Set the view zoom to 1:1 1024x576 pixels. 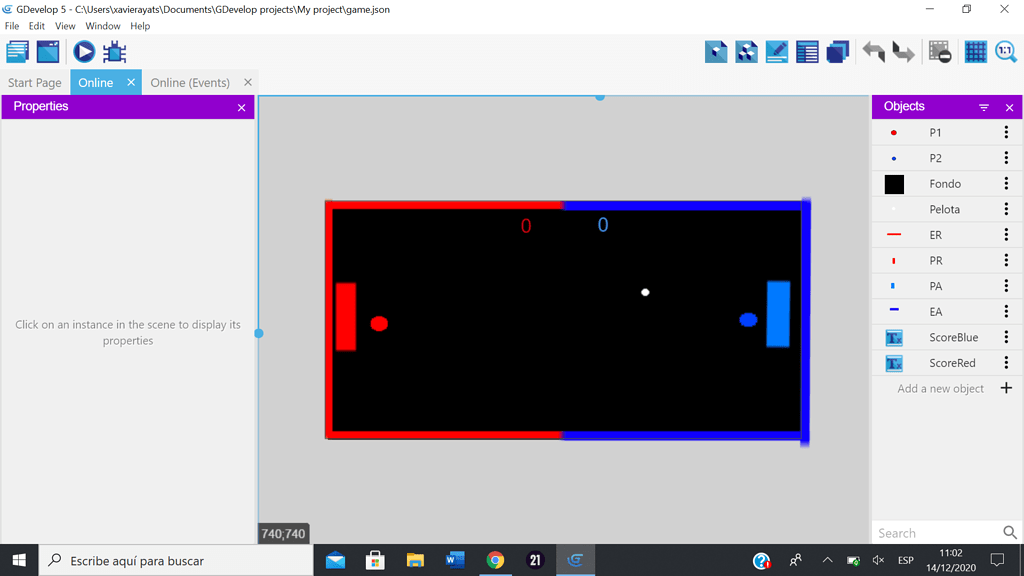tap(1005, 51)
